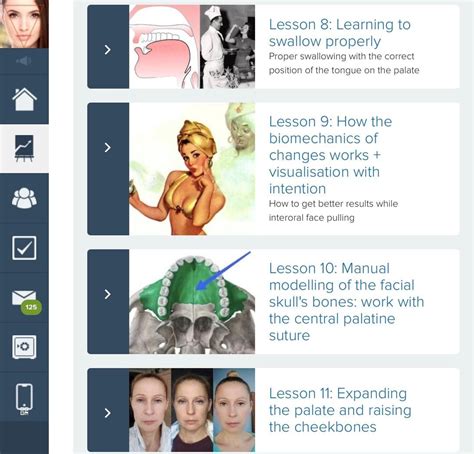Open Lesson 11 Expanding the palate title
This screenshot has width=474, height=454.
tap(340, 410)
